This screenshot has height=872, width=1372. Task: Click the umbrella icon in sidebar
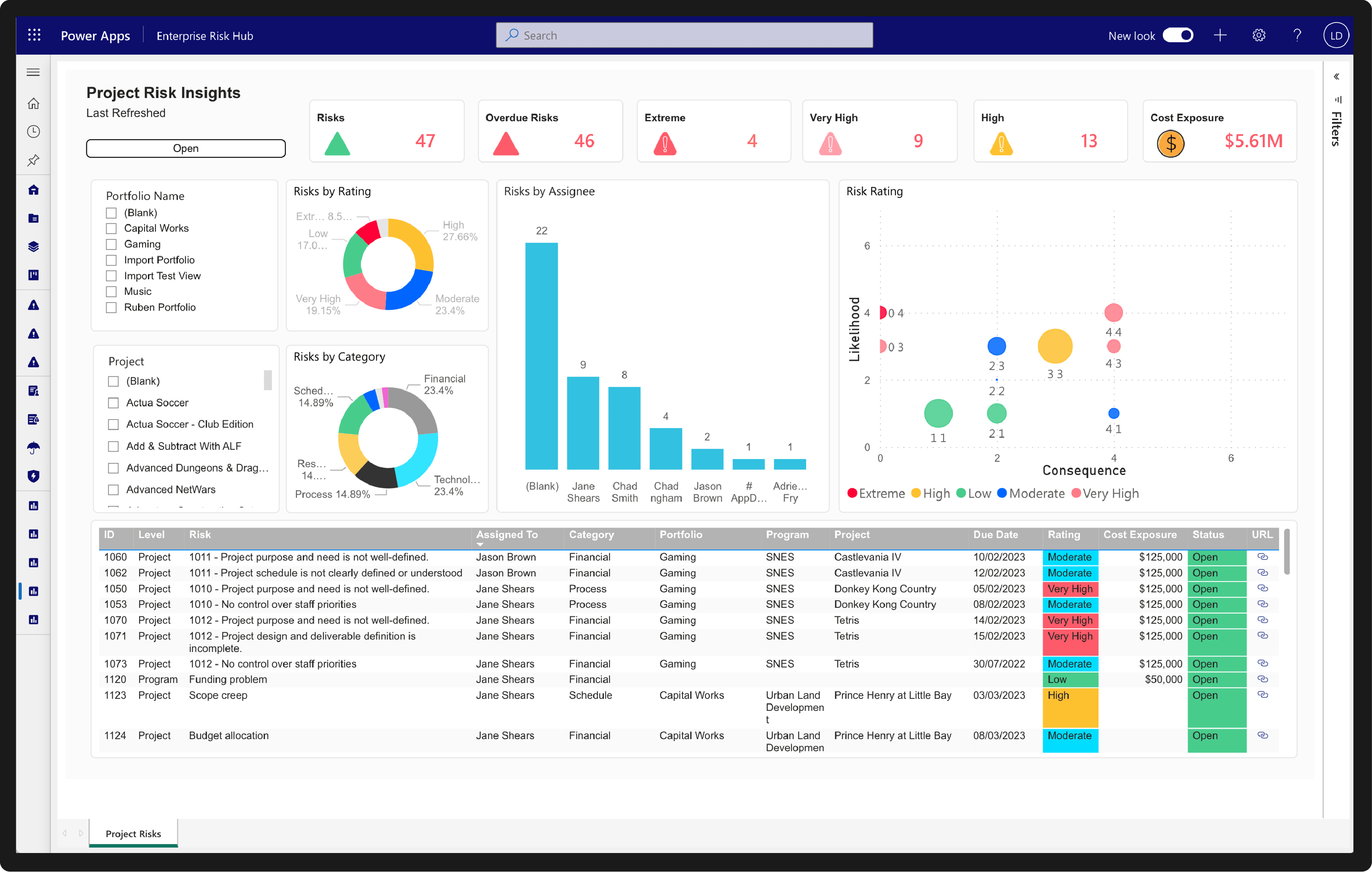click(34, 448)
